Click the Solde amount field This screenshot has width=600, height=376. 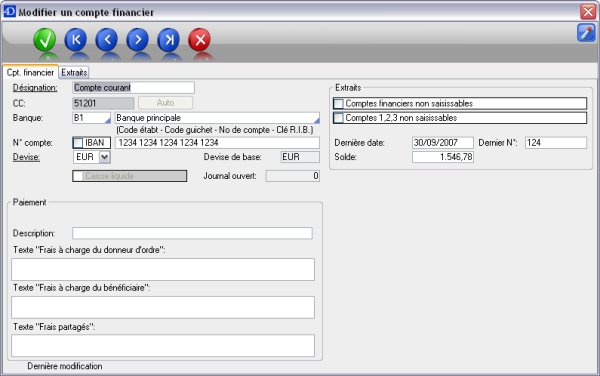pos(443,157)
